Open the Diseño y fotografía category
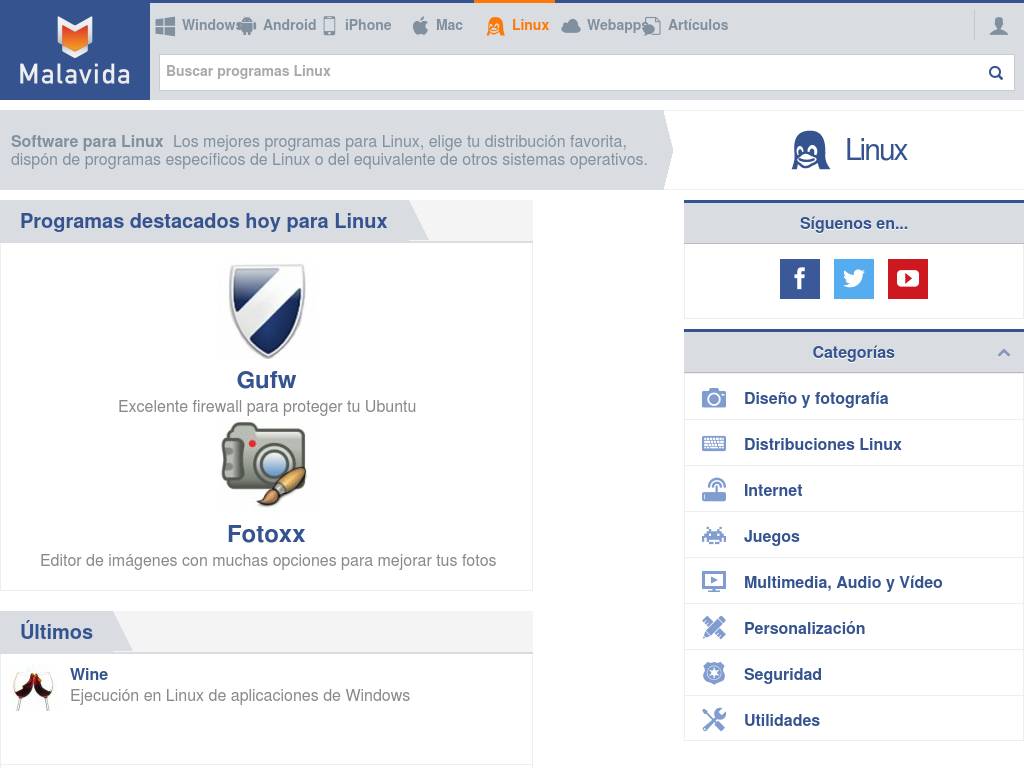 click(x=816, y=398)
